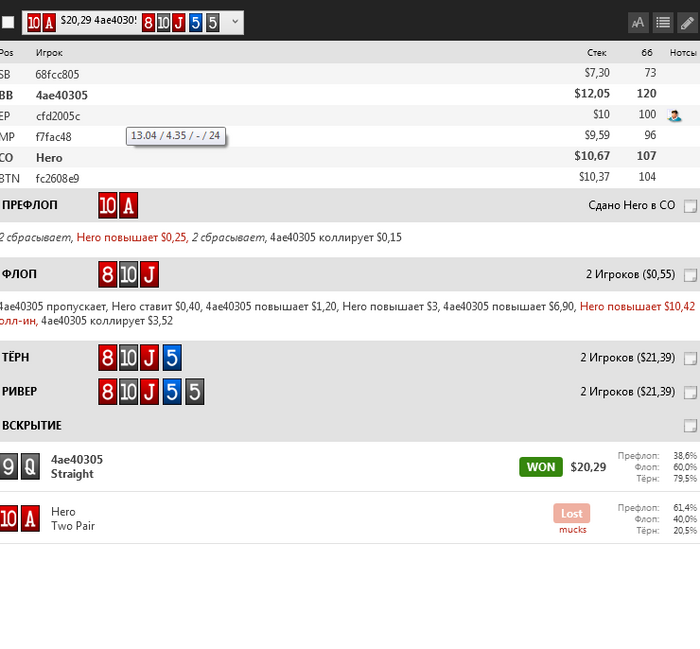Image resolution: width=700 pixels, height=649 pixels.
Task: Open the hand selector combo box showing $20,29
Action: (133, 22)
